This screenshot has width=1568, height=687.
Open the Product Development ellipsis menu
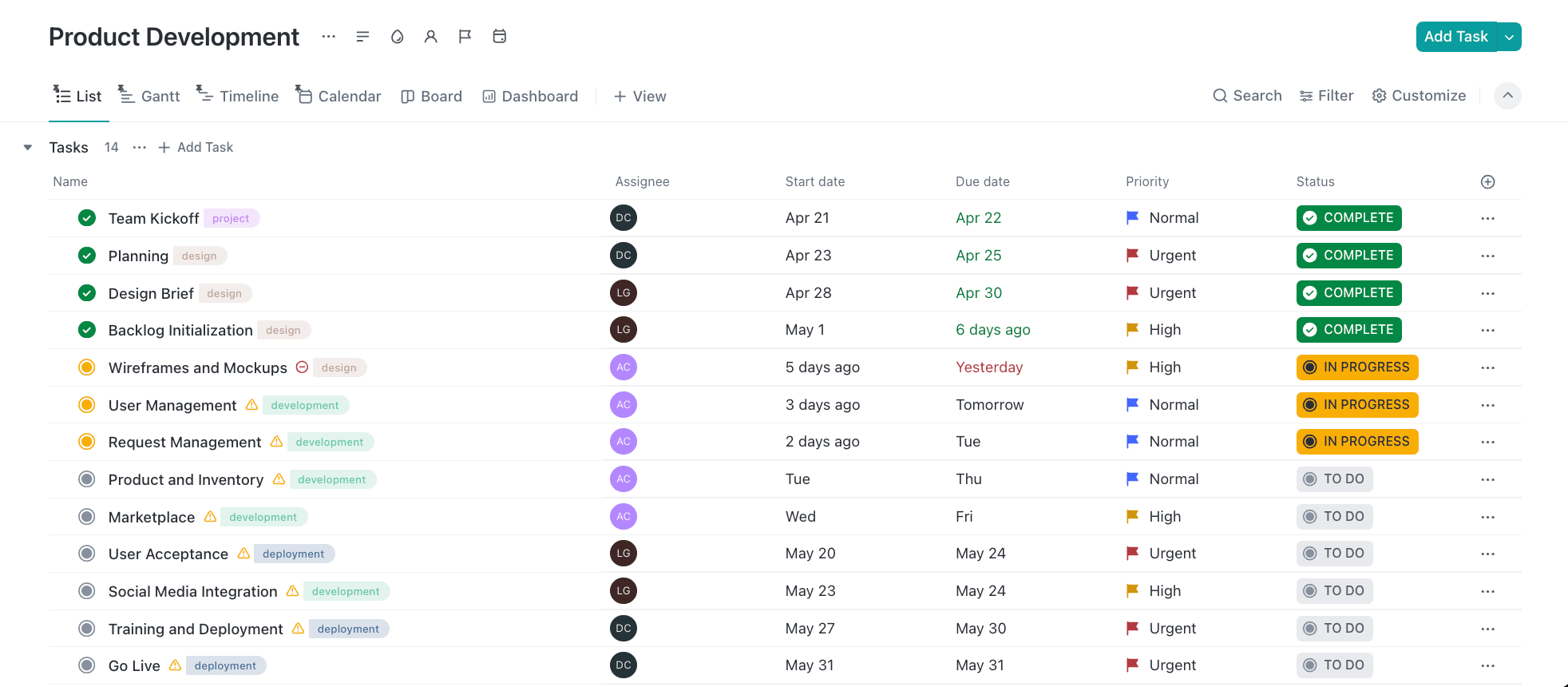point(328,37)
